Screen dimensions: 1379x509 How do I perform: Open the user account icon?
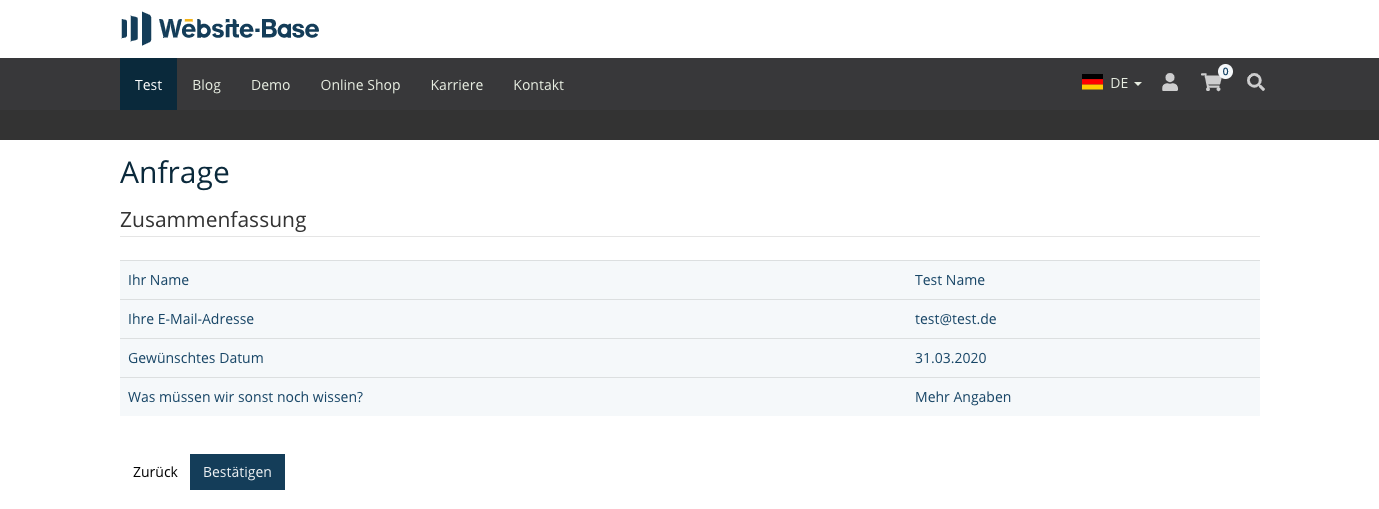click(1170, 83)
